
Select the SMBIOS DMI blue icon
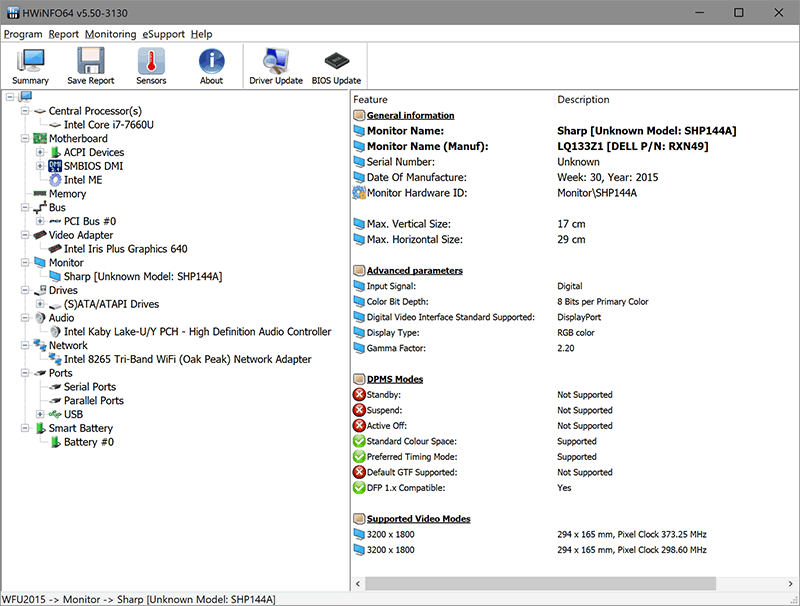(x=55, y=166)
